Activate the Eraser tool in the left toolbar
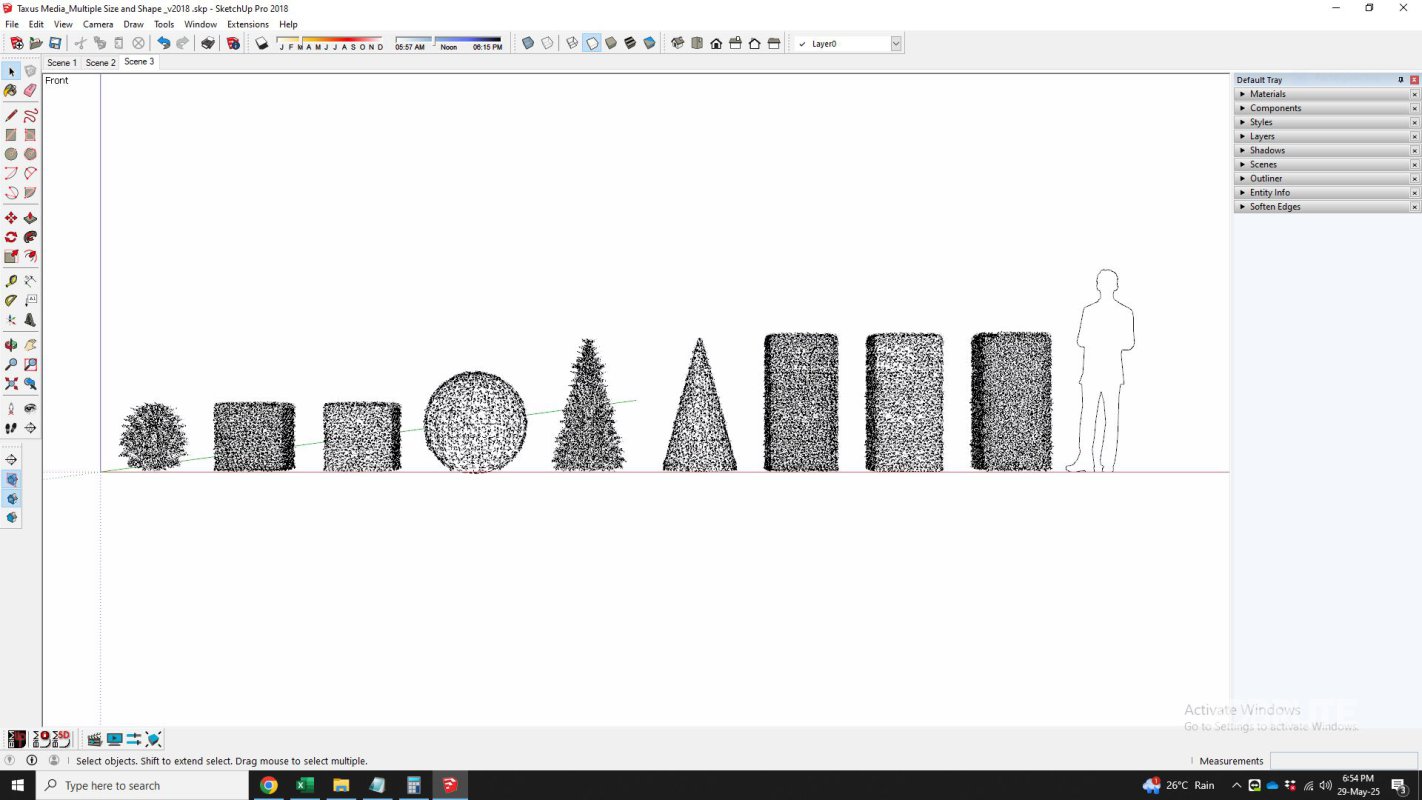1422x800 pixels. [30, 90]
